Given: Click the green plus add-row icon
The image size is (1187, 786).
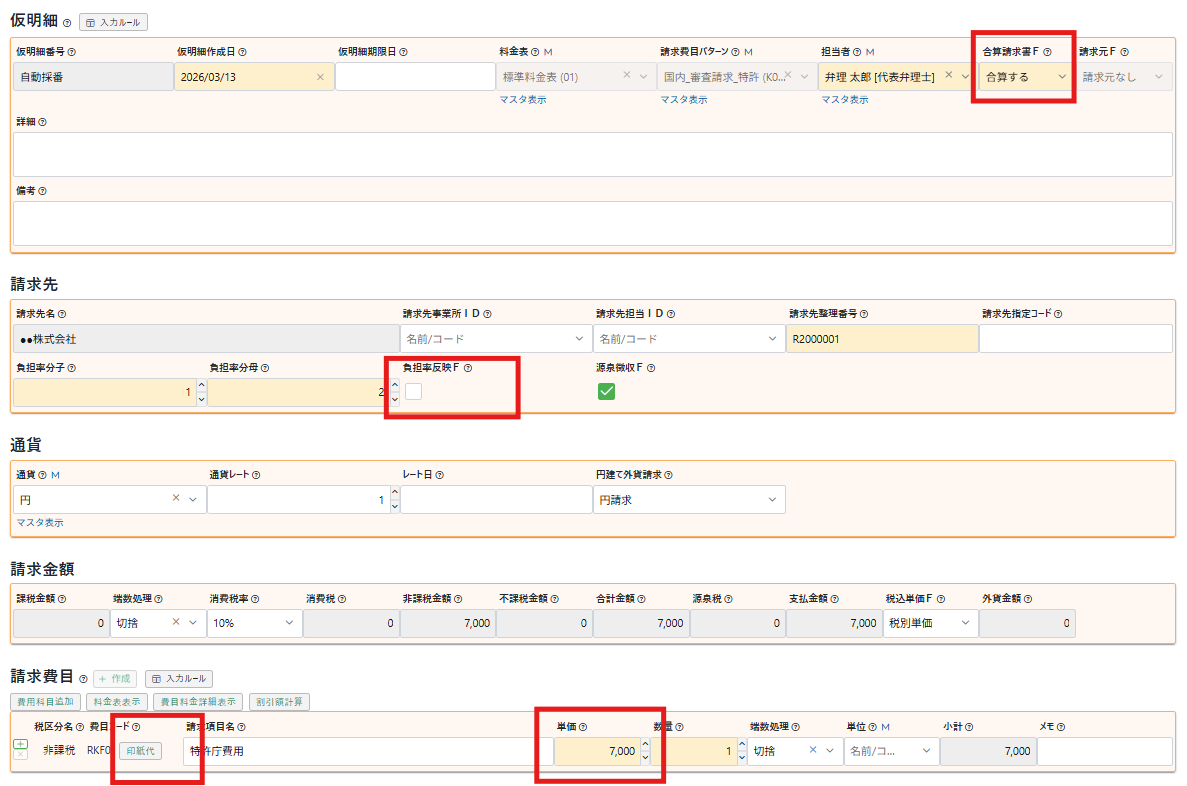Looking at the screenshot, I should click(x=20, y=744).
